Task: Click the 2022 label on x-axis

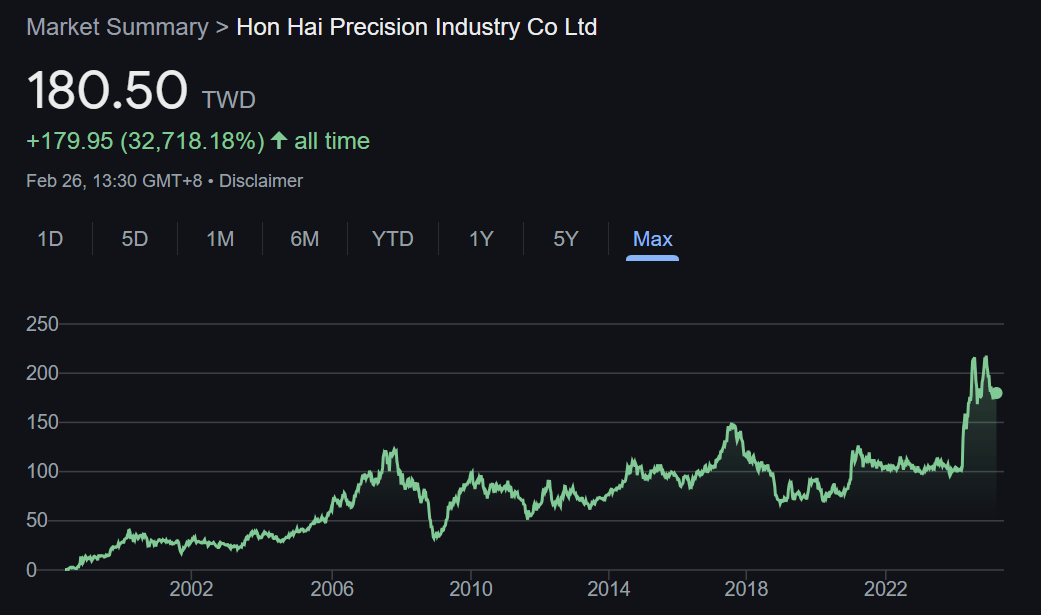Action: click(x=886, y=587)
